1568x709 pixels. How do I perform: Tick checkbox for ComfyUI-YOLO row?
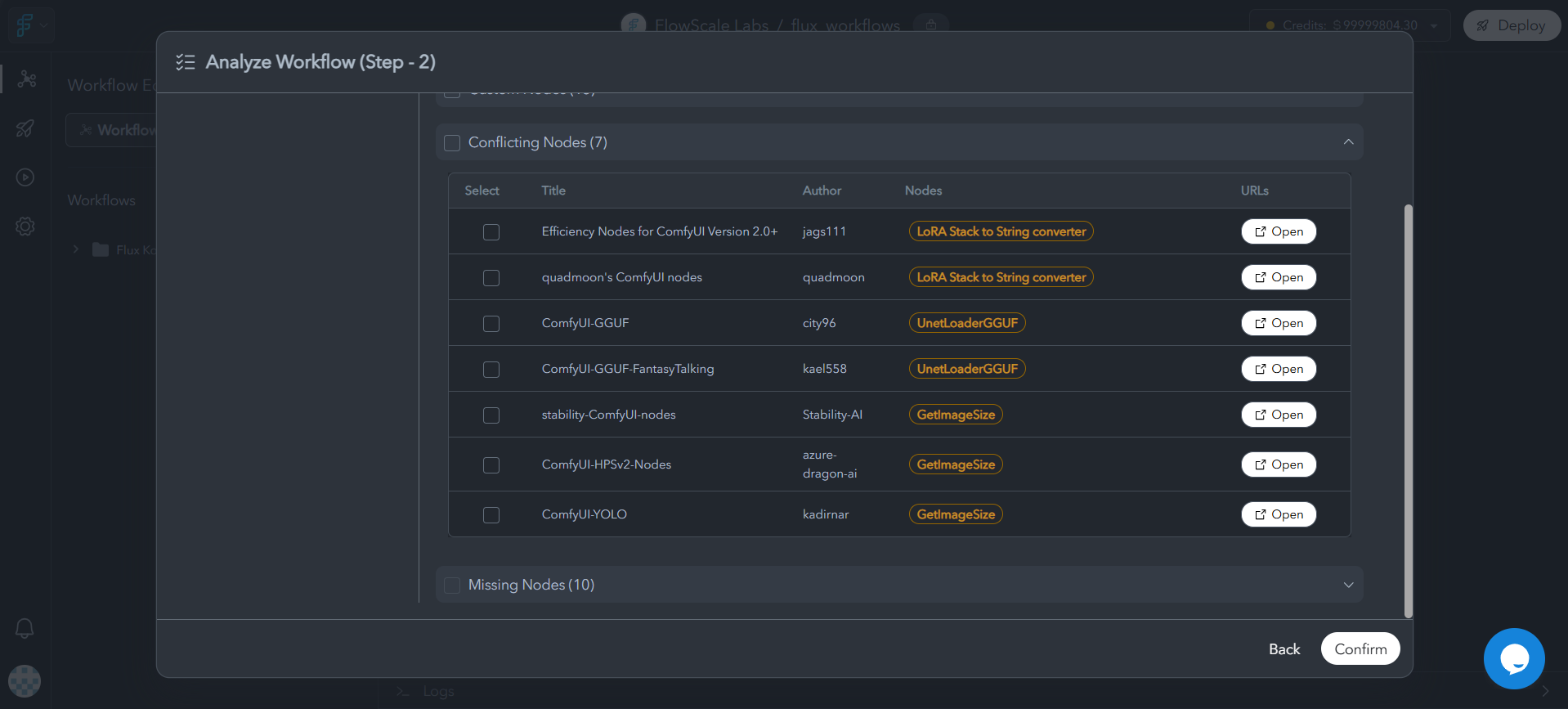(x=491, y=515)
